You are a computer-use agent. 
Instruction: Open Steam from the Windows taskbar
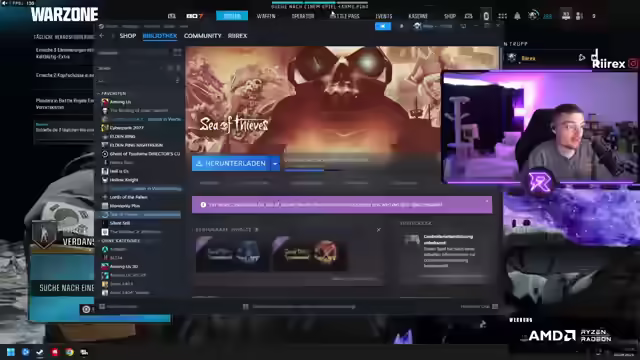[x=40, y=352]
